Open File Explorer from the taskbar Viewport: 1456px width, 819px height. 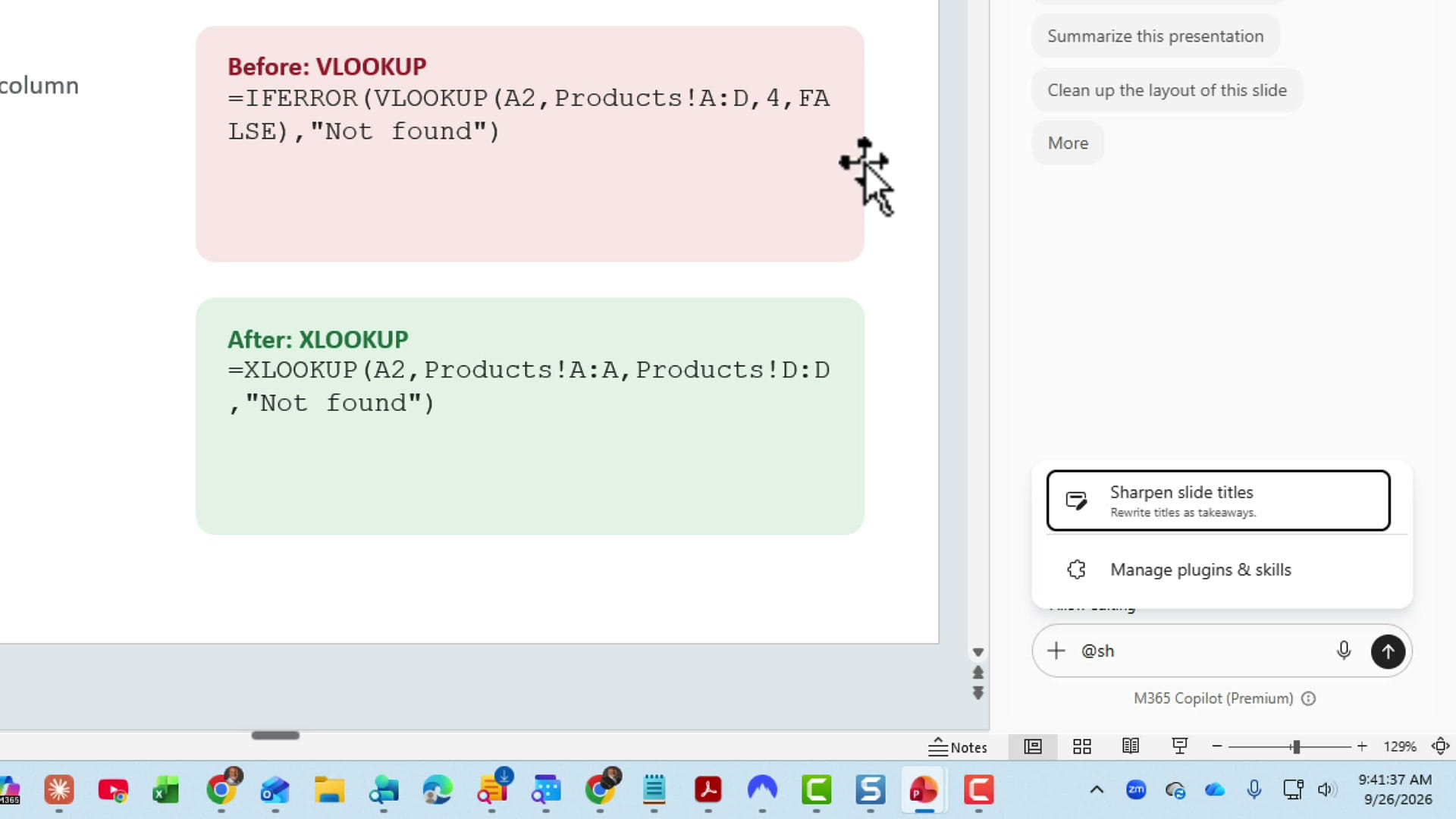329,791
